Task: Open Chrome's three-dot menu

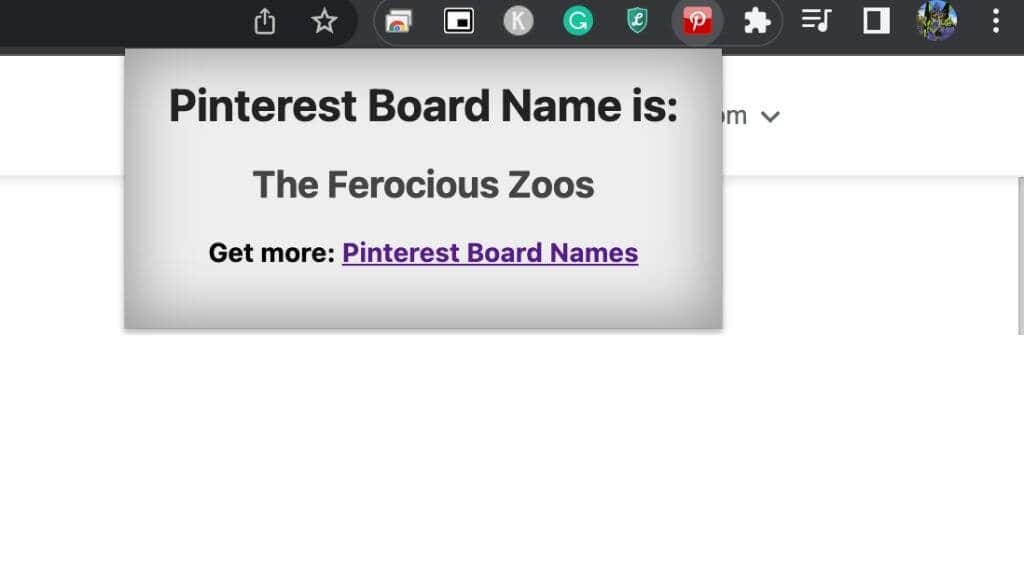Action: pyautogui.click(x=995, y=21)
